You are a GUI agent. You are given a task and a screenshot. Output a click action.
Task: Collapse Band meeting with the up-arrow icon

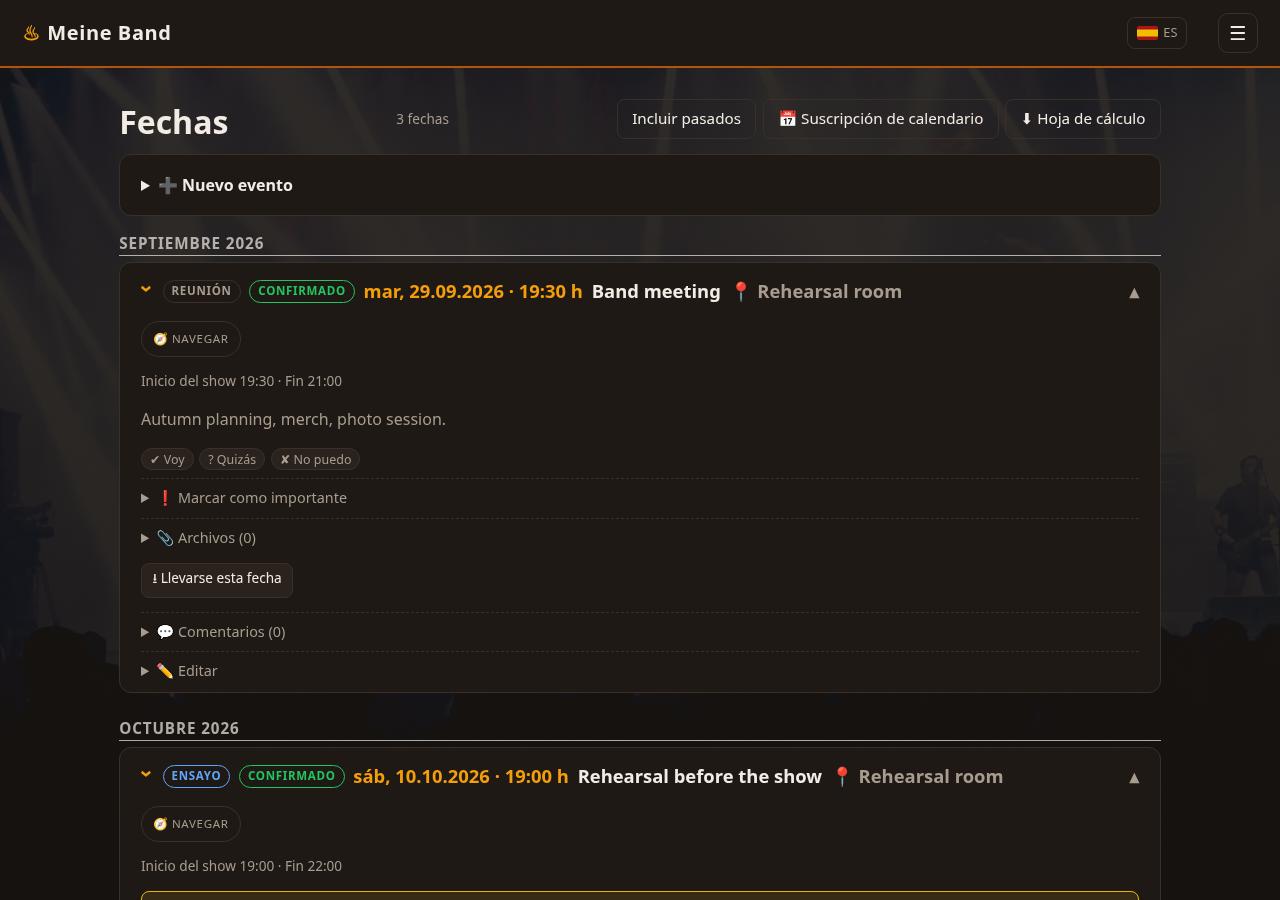(1134, 292)
